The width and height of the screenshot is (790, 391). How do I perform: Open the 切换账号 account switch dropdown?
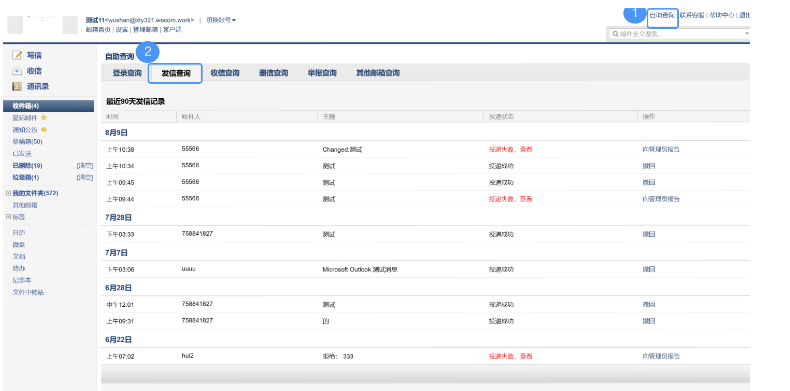click(x=221, y=20)
